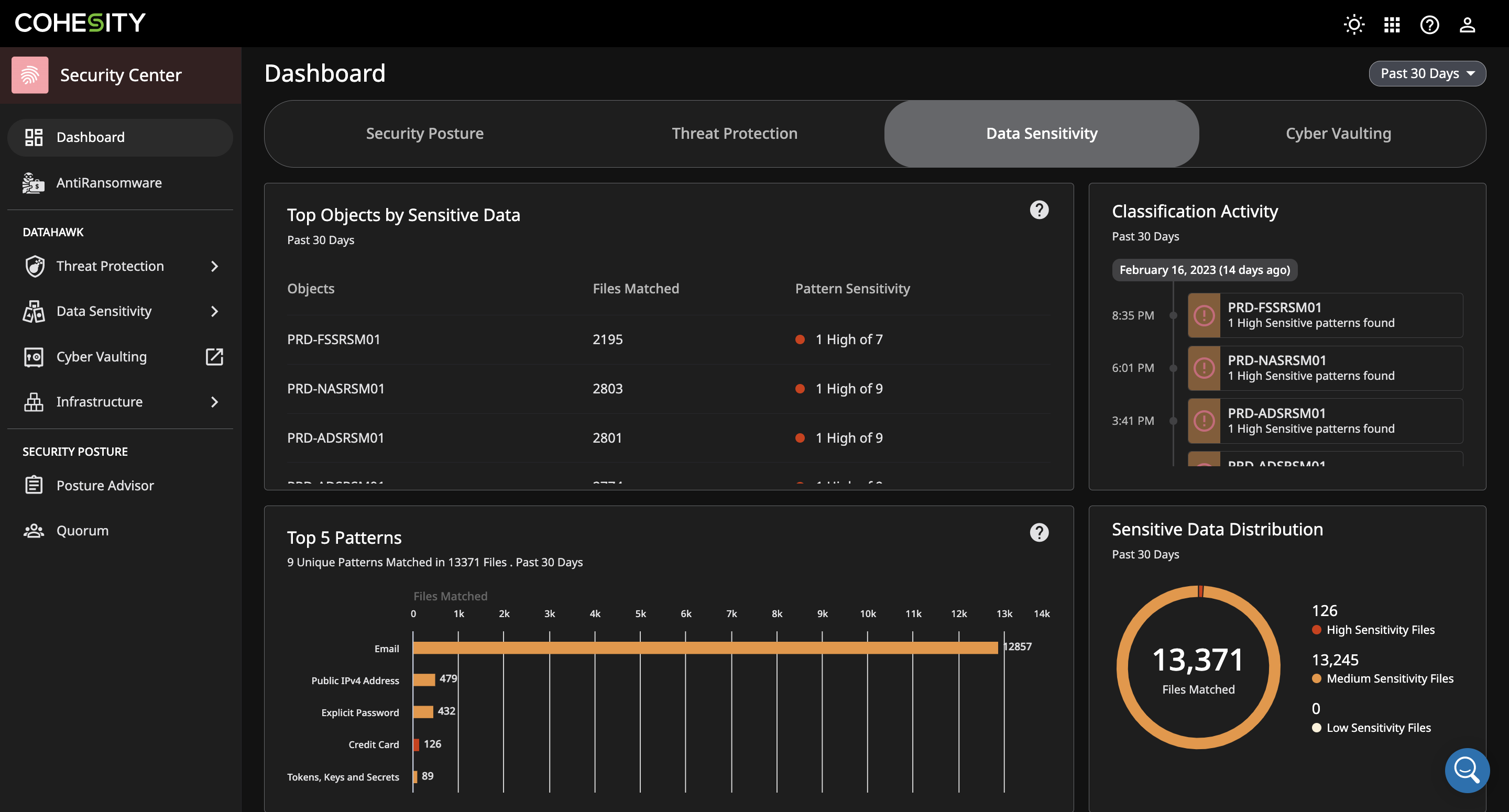Click the Email bar in patterns chart
The image size is (1509, 812).
[x=705, y=648]
